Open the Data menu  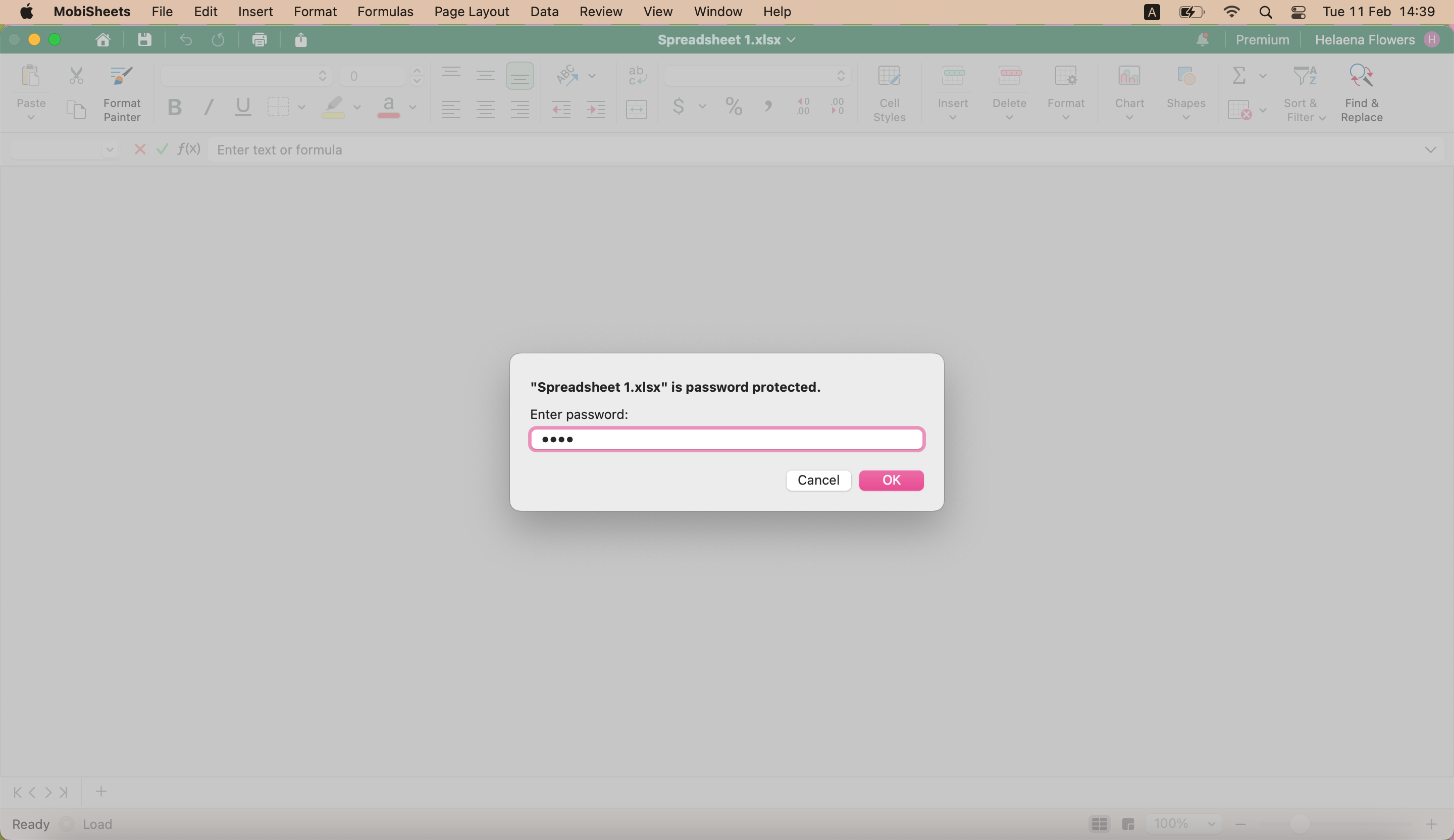(544, 12)
